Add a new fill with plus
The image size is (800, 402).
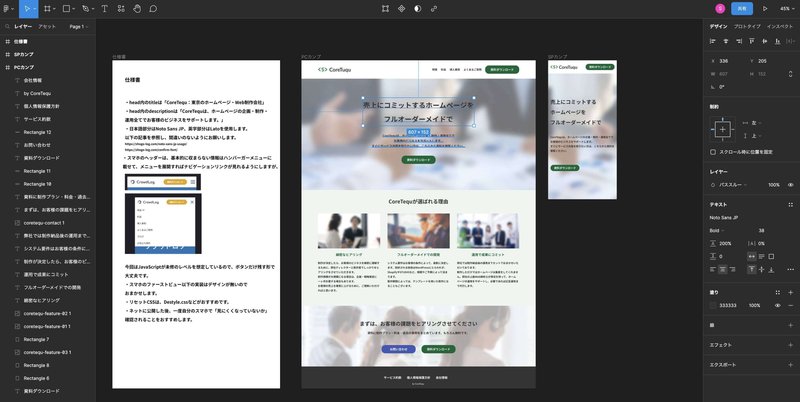(x=791, y=292)
